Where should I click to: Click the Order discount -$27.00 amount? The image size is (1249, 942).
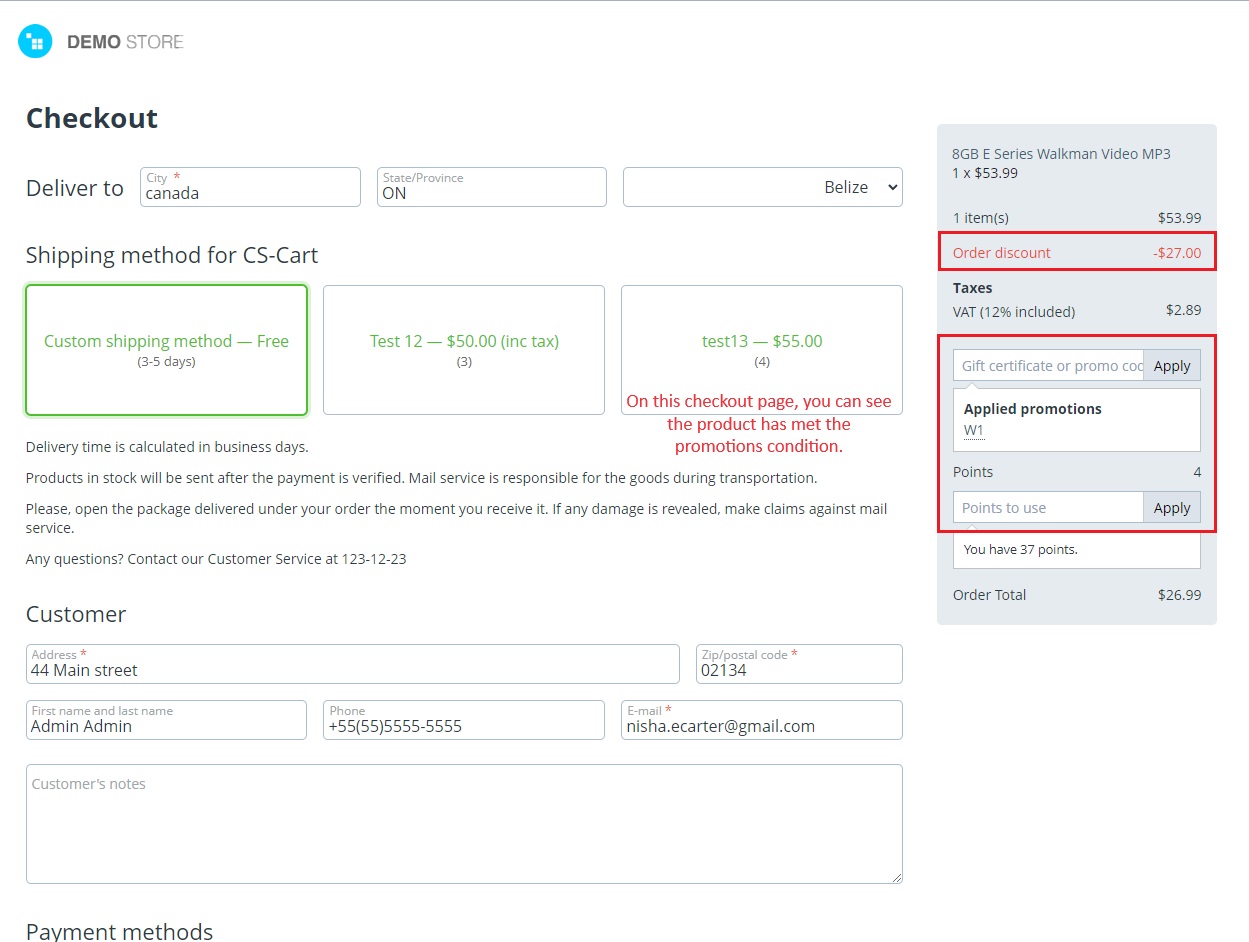[x=1177, y=253]
